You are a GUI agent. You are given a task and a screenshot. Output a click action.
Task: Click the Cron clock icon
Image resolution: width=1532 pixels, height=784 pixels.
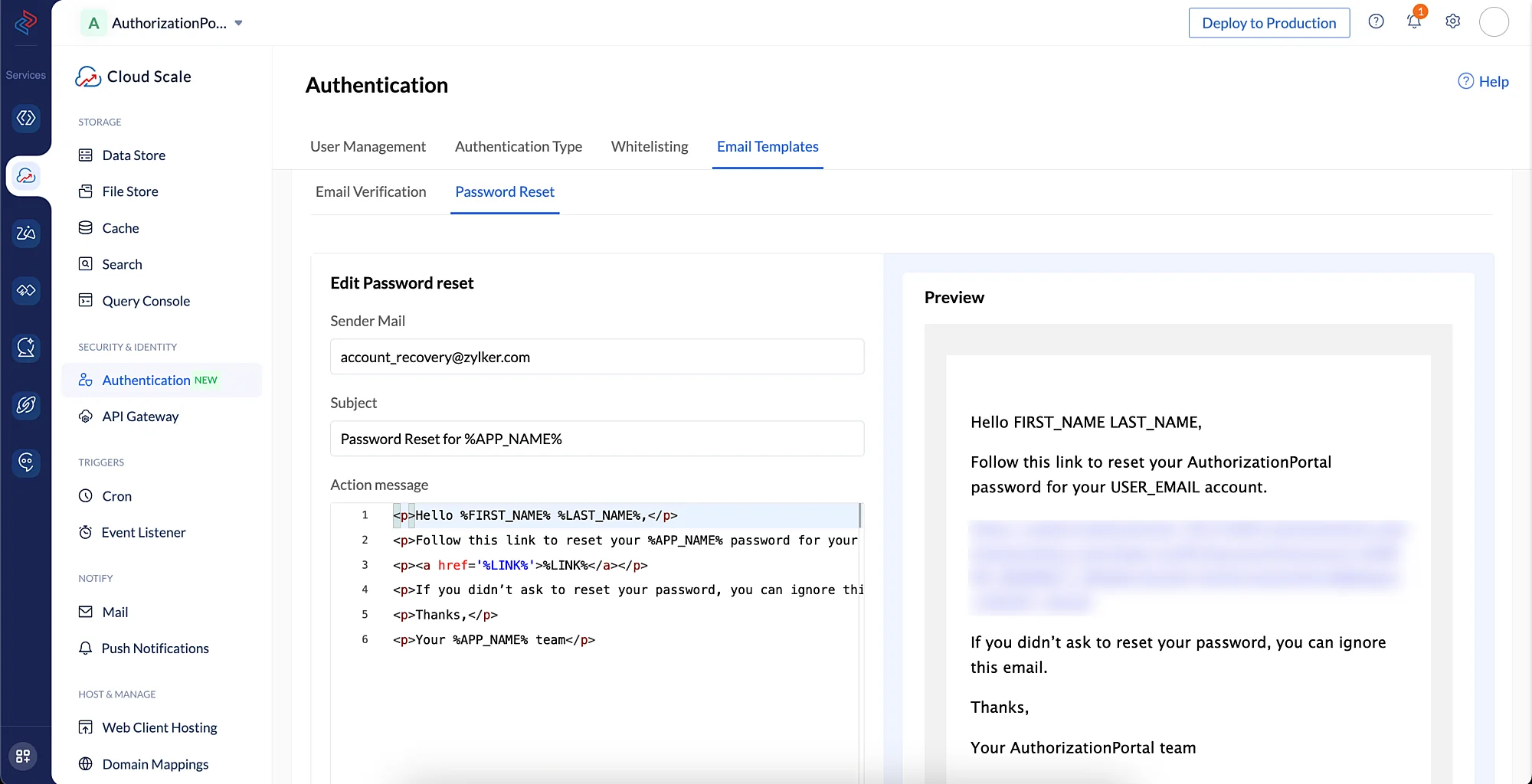86,496
